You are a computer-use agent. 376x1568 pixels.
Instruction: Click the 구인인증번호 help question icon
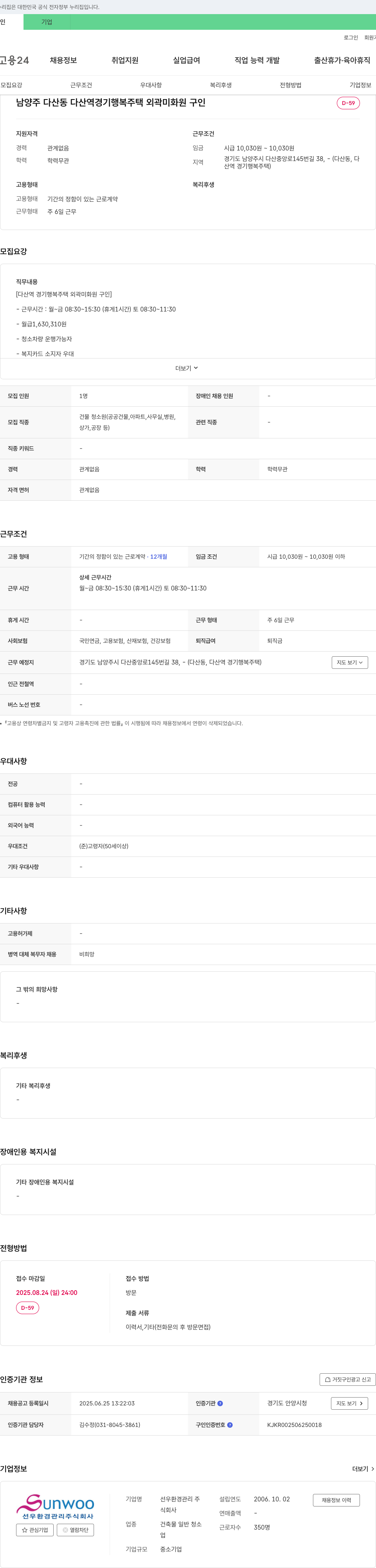230,1425
